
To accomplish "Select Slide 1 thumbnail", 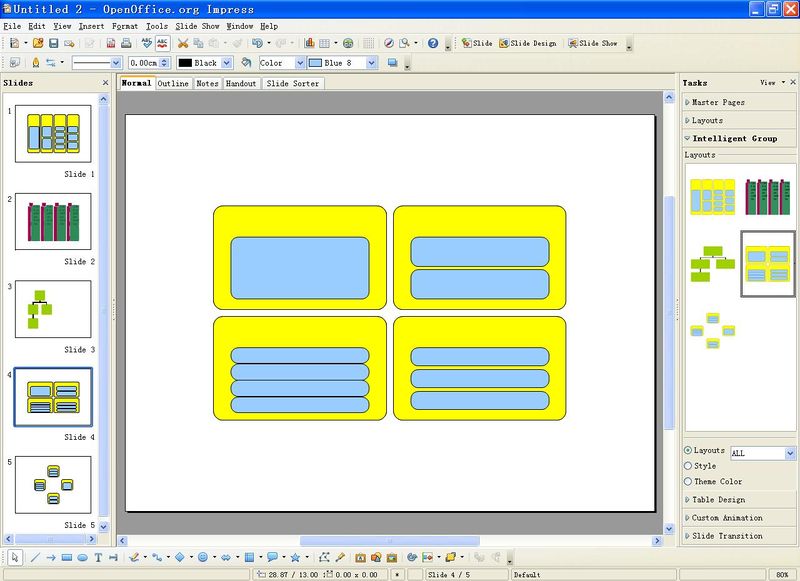I will click(53, 134).
